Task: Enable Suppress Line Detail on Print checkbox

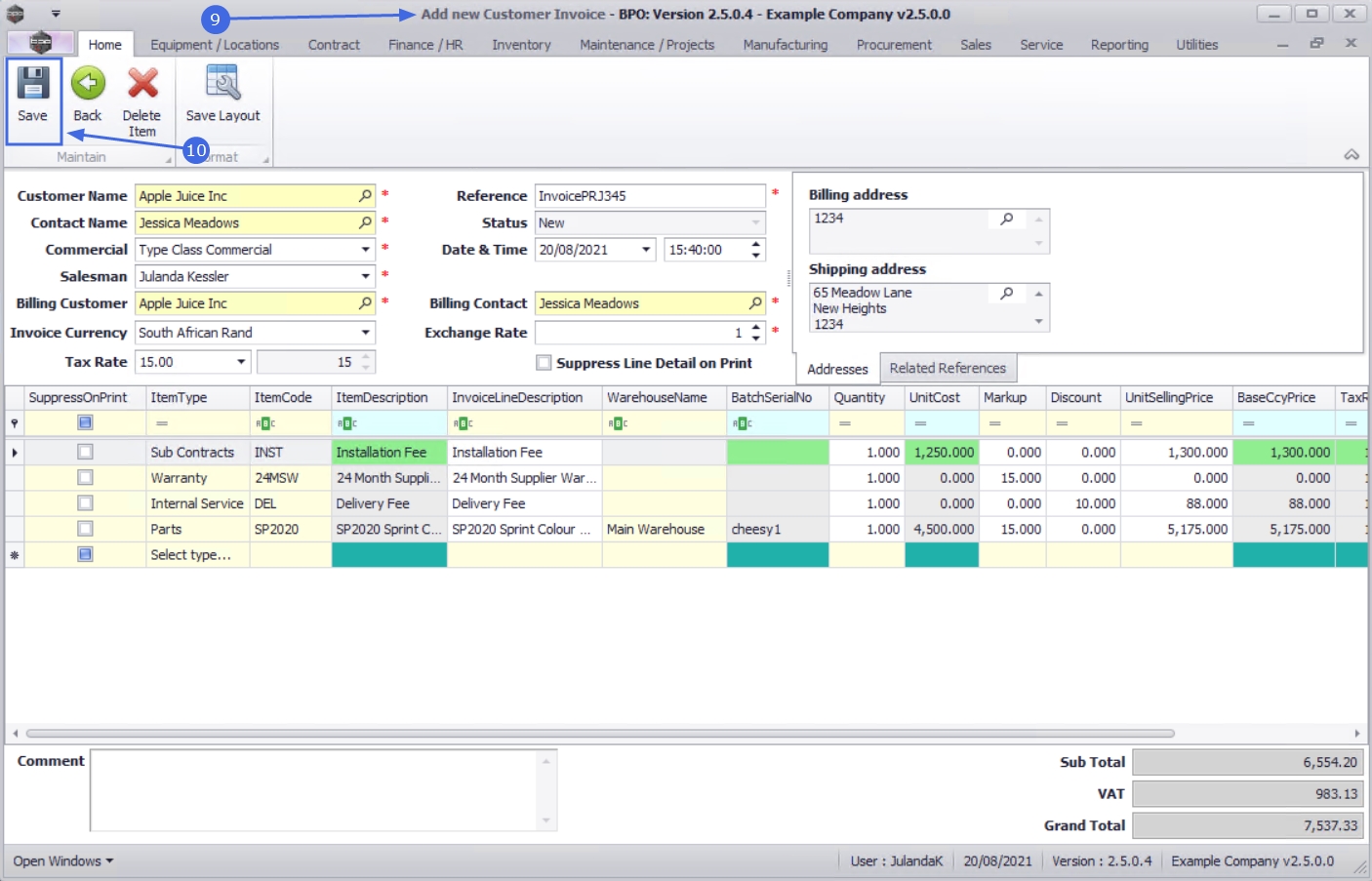Action: point(545,363)
